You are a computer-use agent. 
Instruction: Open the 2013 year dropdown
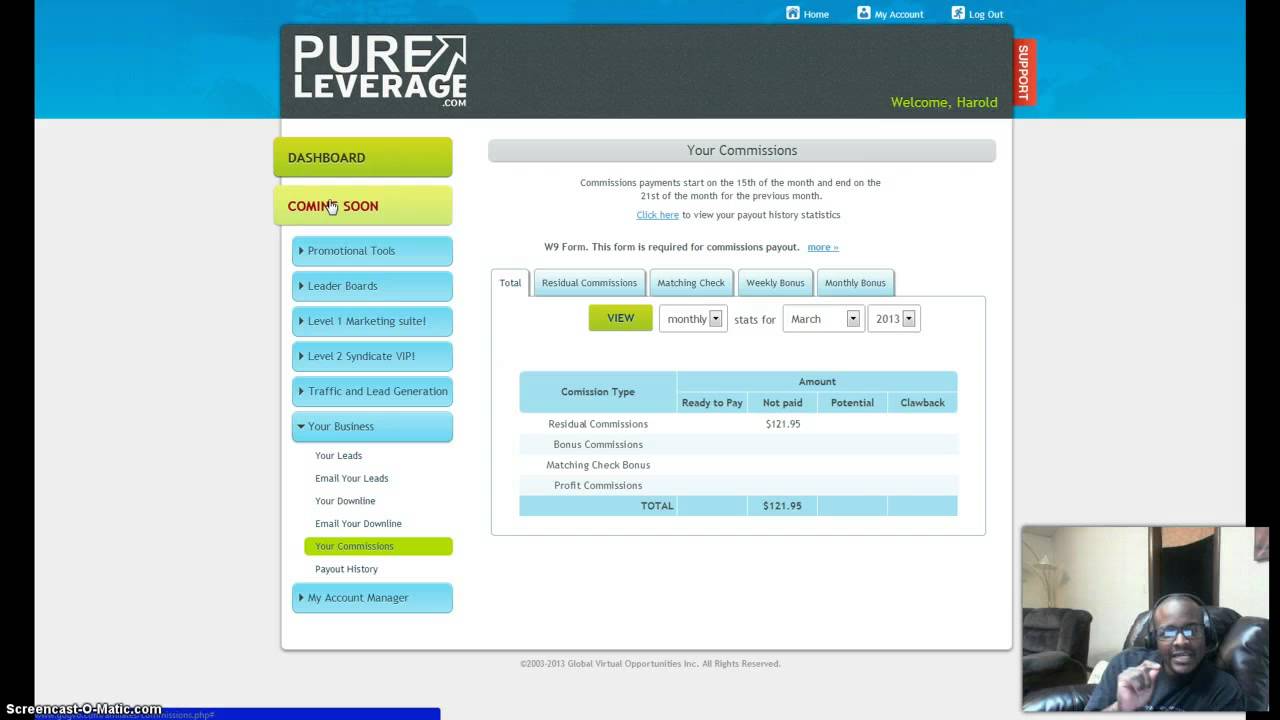point(894,319)
